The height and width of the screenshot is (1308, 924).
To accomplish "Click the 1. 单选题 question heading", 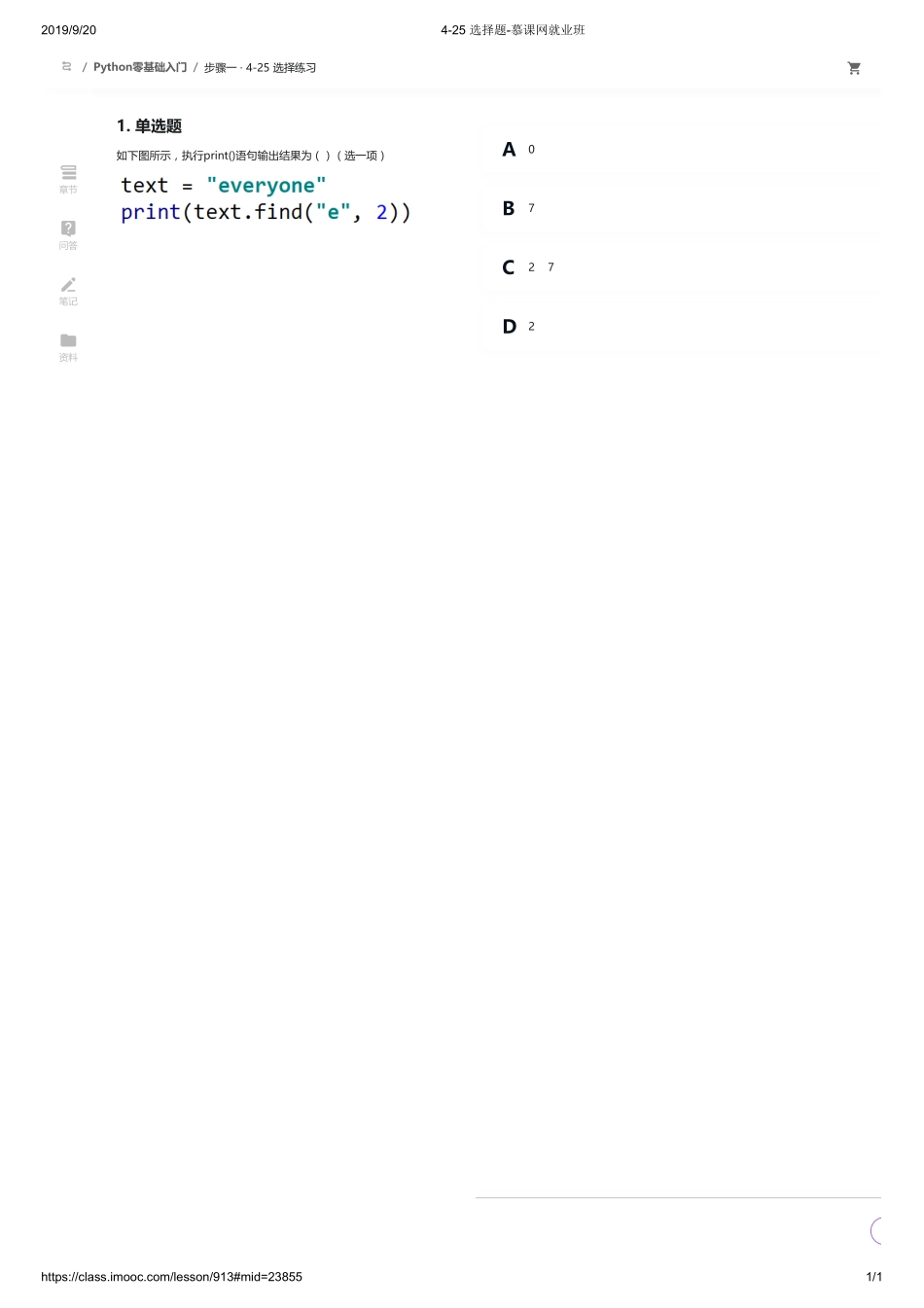I will pyautogui.click(x=149, y=126).
